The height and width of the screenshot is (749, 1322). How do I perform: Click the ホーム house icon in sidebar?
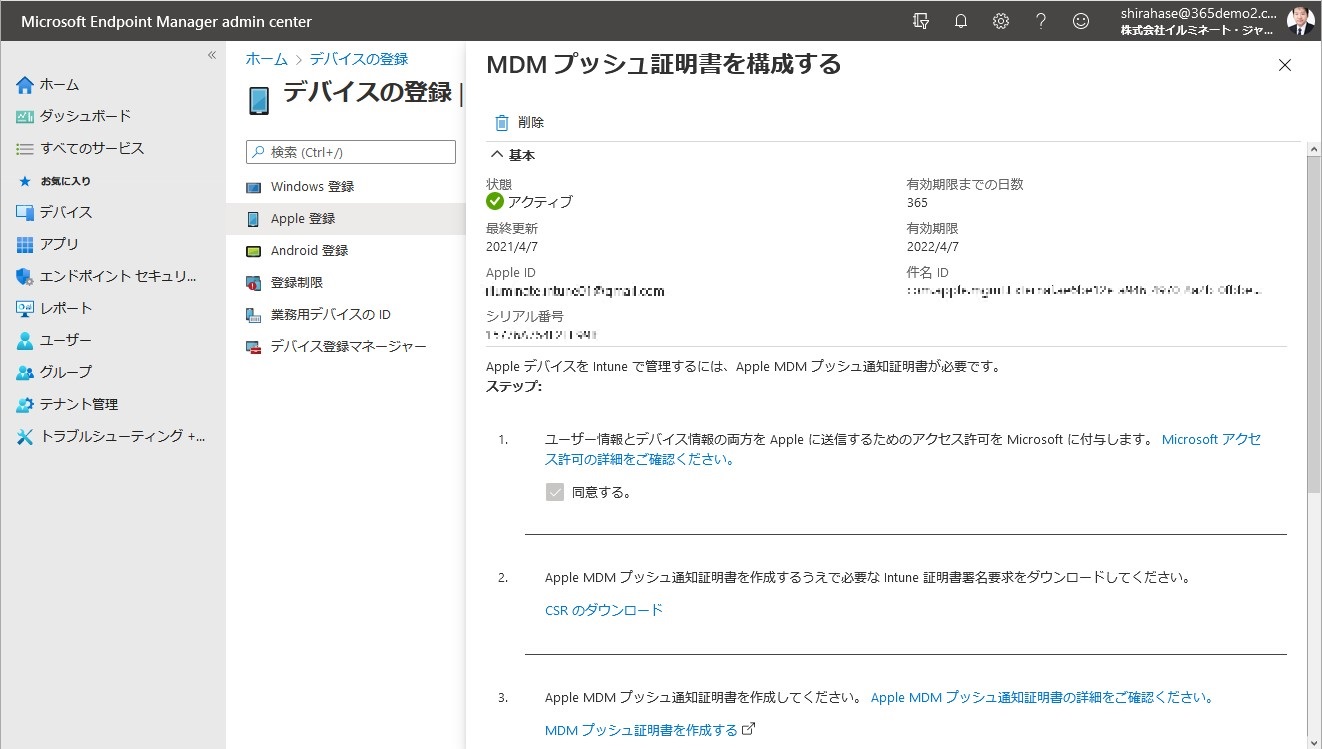pos(25,85)
